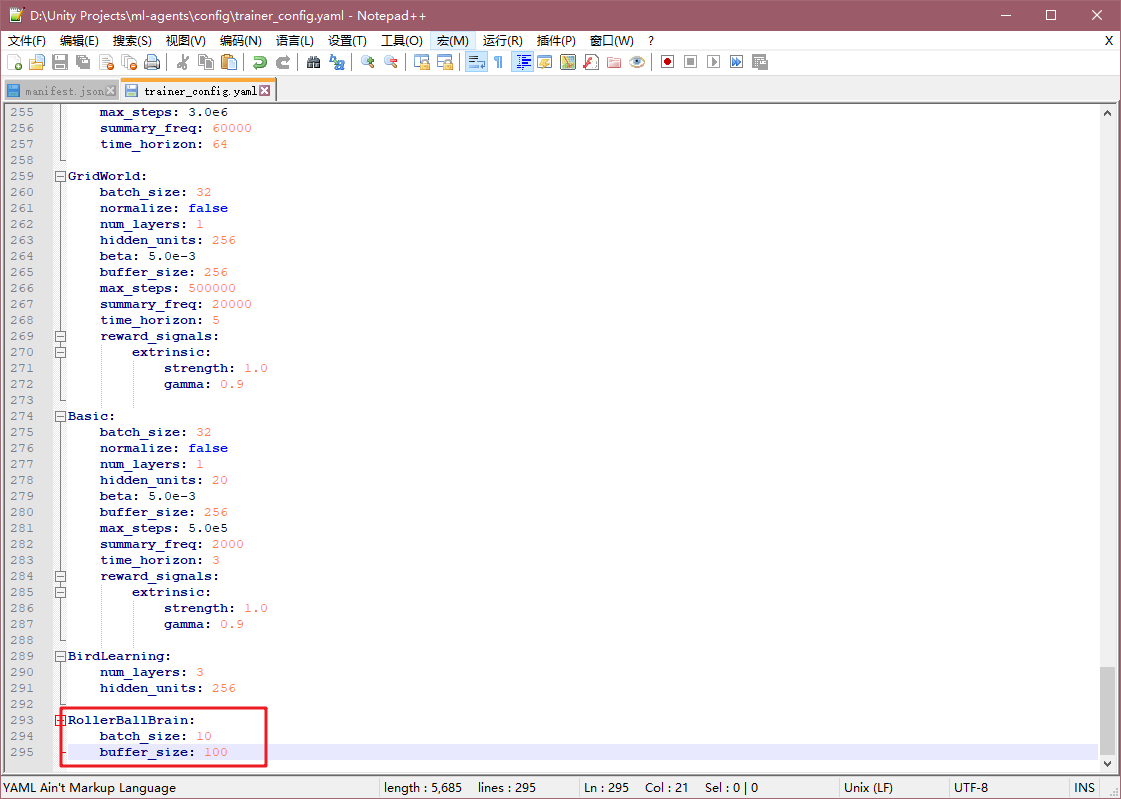Create a new file via toolbar icon

(x=14, y=62)
